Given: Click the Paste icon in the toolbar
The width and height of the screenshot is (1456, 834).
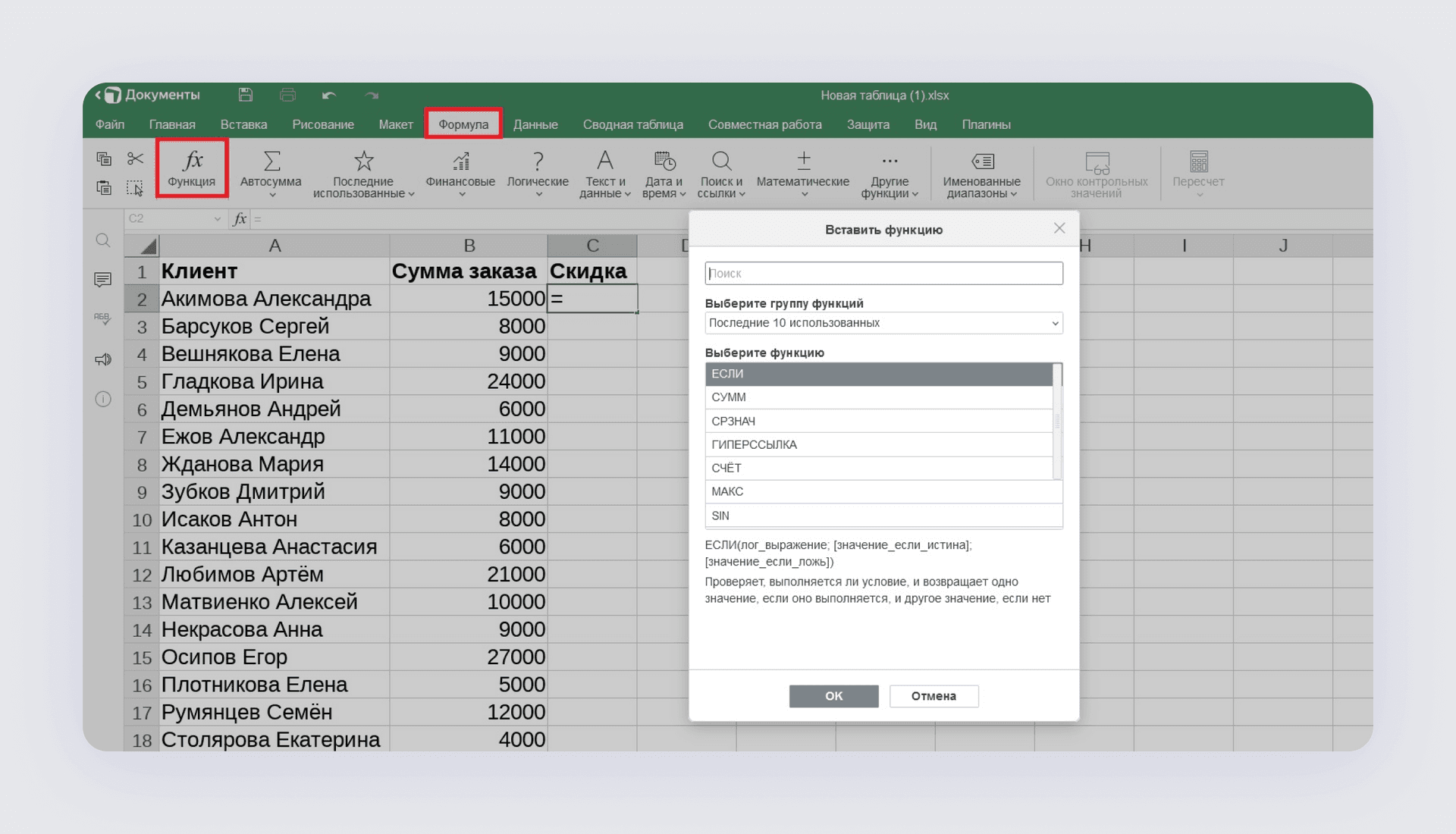Looking at the screenshot, I should pyautogui.click(x=104, y=187).
